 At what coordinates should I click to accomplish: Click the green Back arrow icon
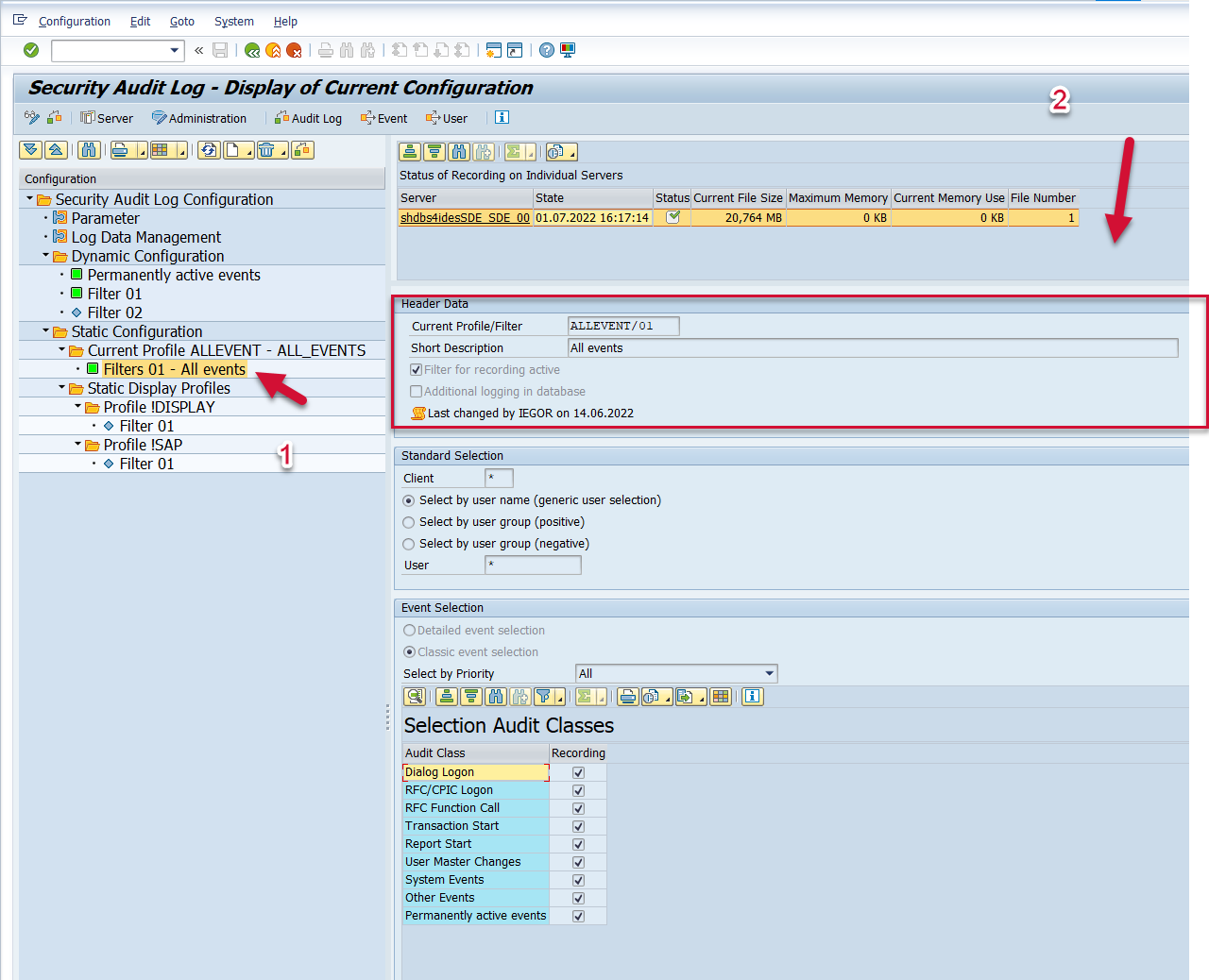click(252, 50)
